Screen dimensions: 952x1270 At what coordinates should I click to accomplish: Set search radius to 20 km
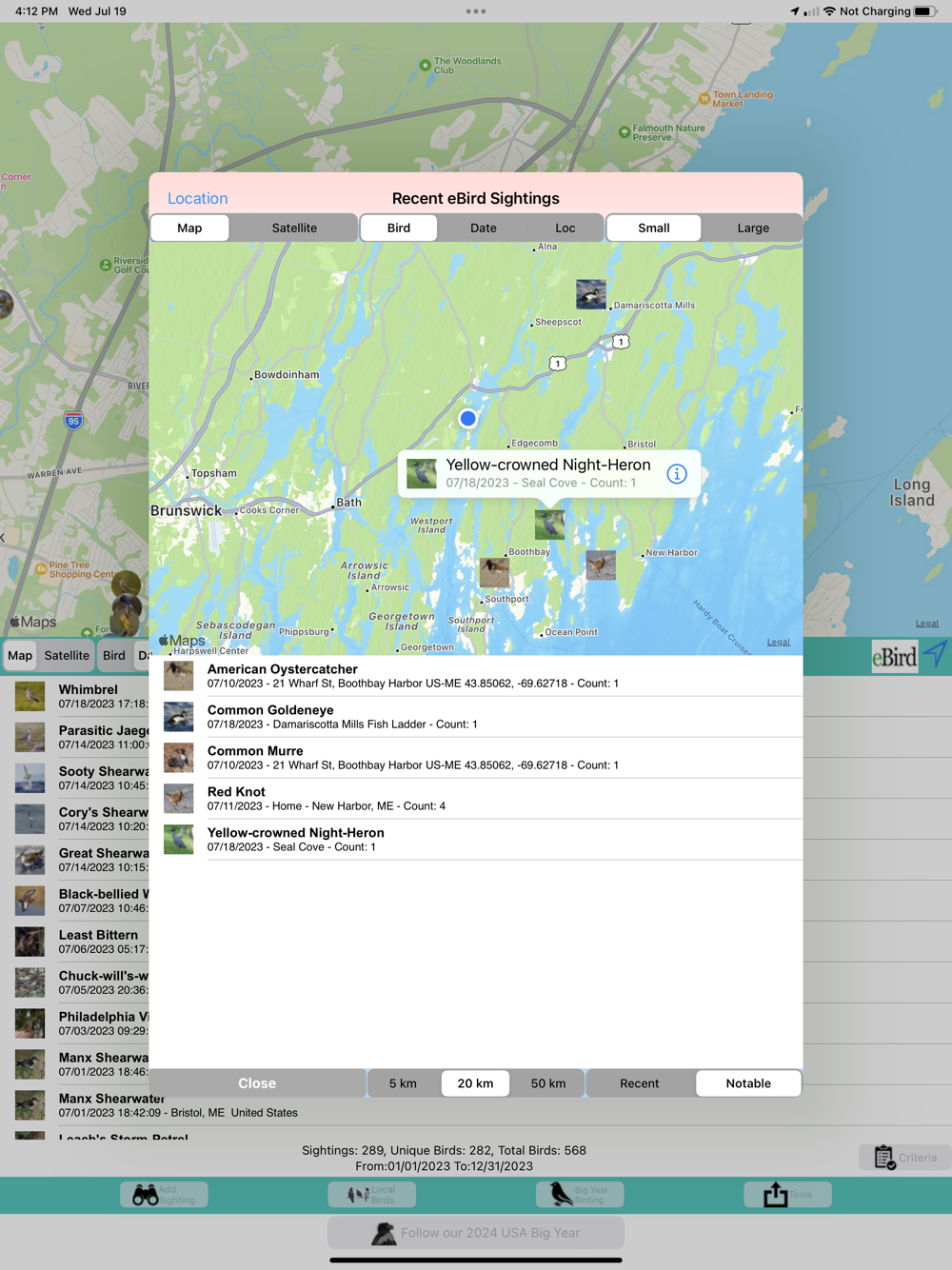[475, 1083]
